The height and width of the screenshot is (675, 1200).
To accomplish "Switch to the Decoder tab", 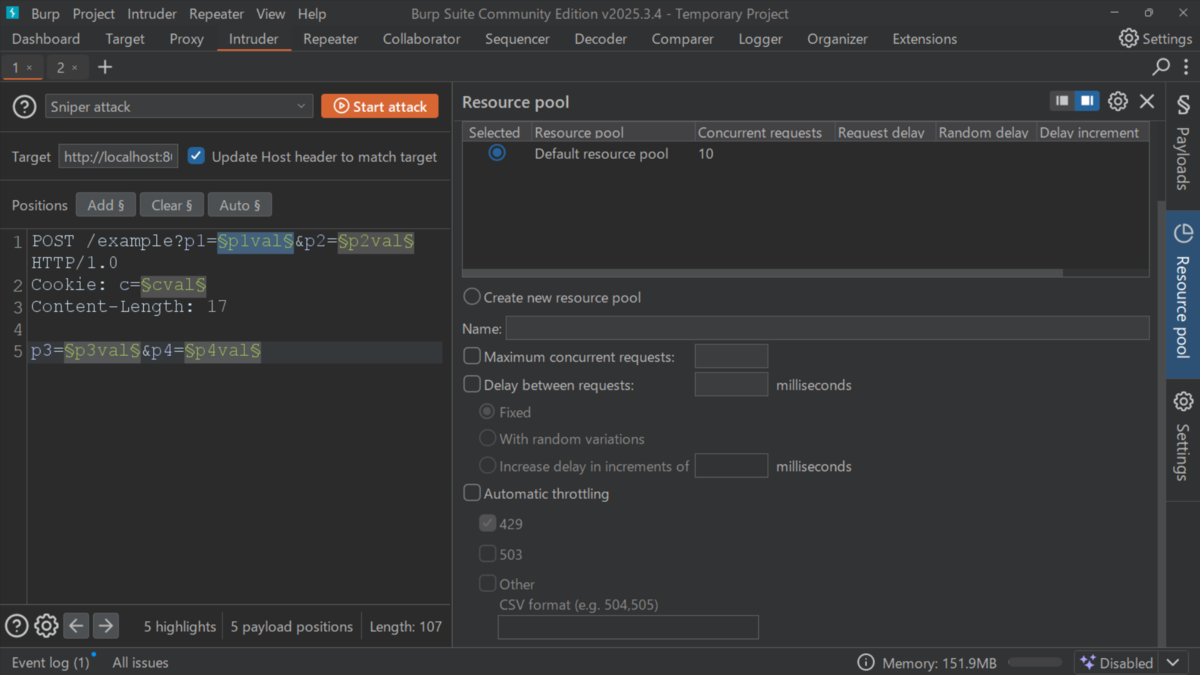I will [600, 38].
